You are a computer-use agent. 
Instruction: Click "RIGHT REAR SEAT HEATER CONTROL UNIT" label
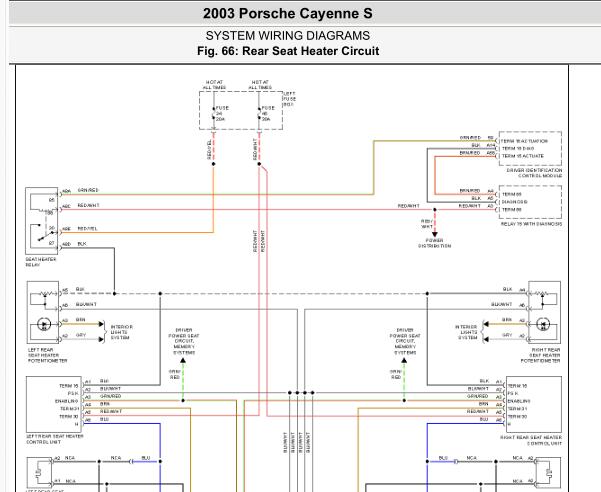(x=531, y=440)
